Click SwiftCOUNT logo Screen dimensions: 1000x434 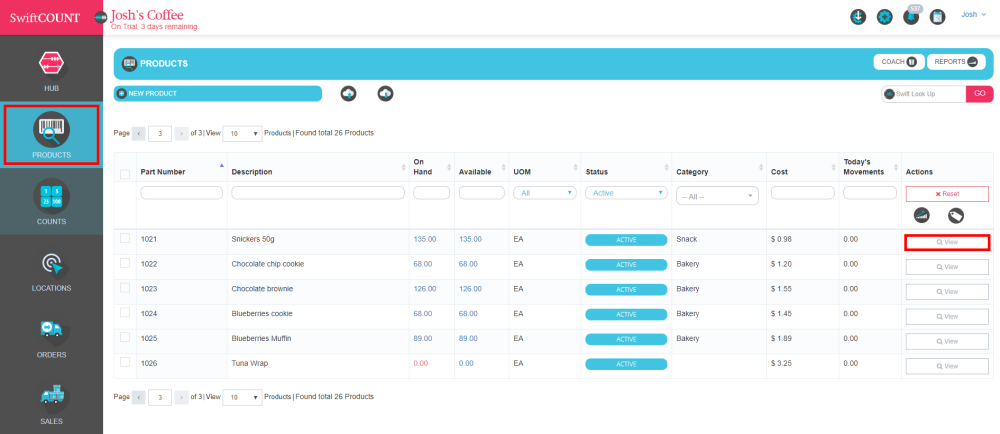(45, 17)
